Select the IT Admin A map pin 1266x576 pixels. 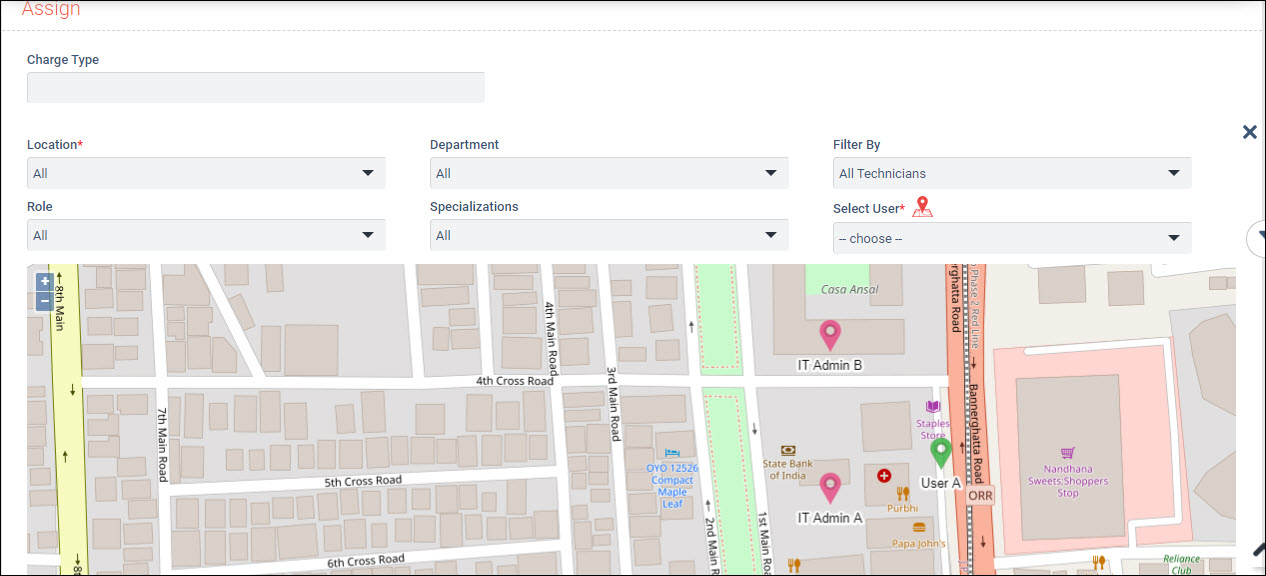tap(829, 487)
